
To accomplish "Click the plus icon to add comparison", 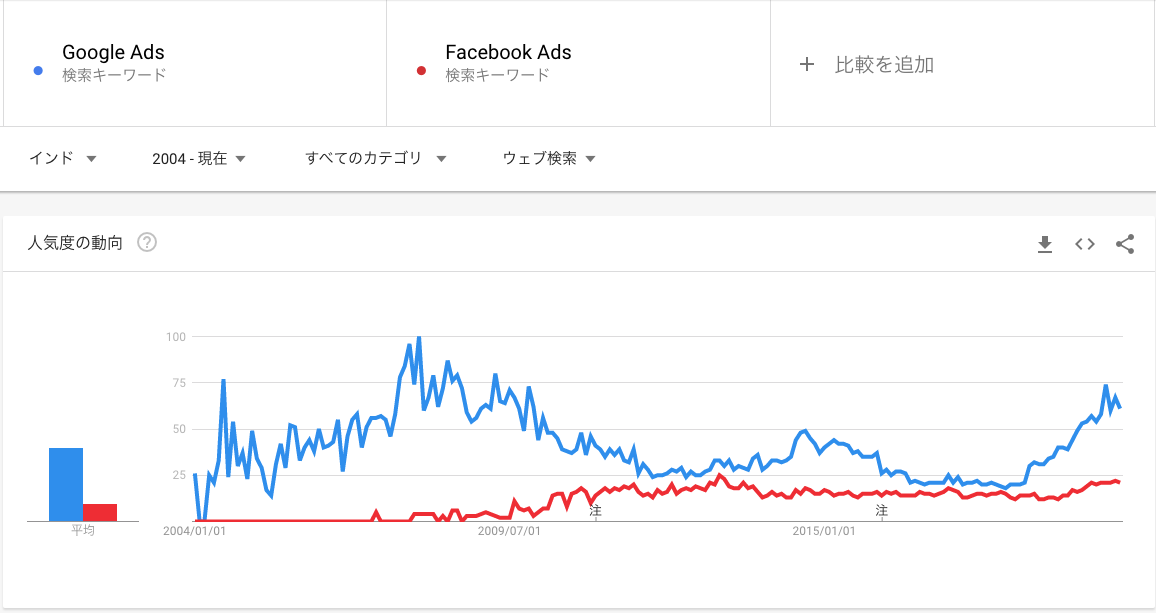I will tap(807, 65).
